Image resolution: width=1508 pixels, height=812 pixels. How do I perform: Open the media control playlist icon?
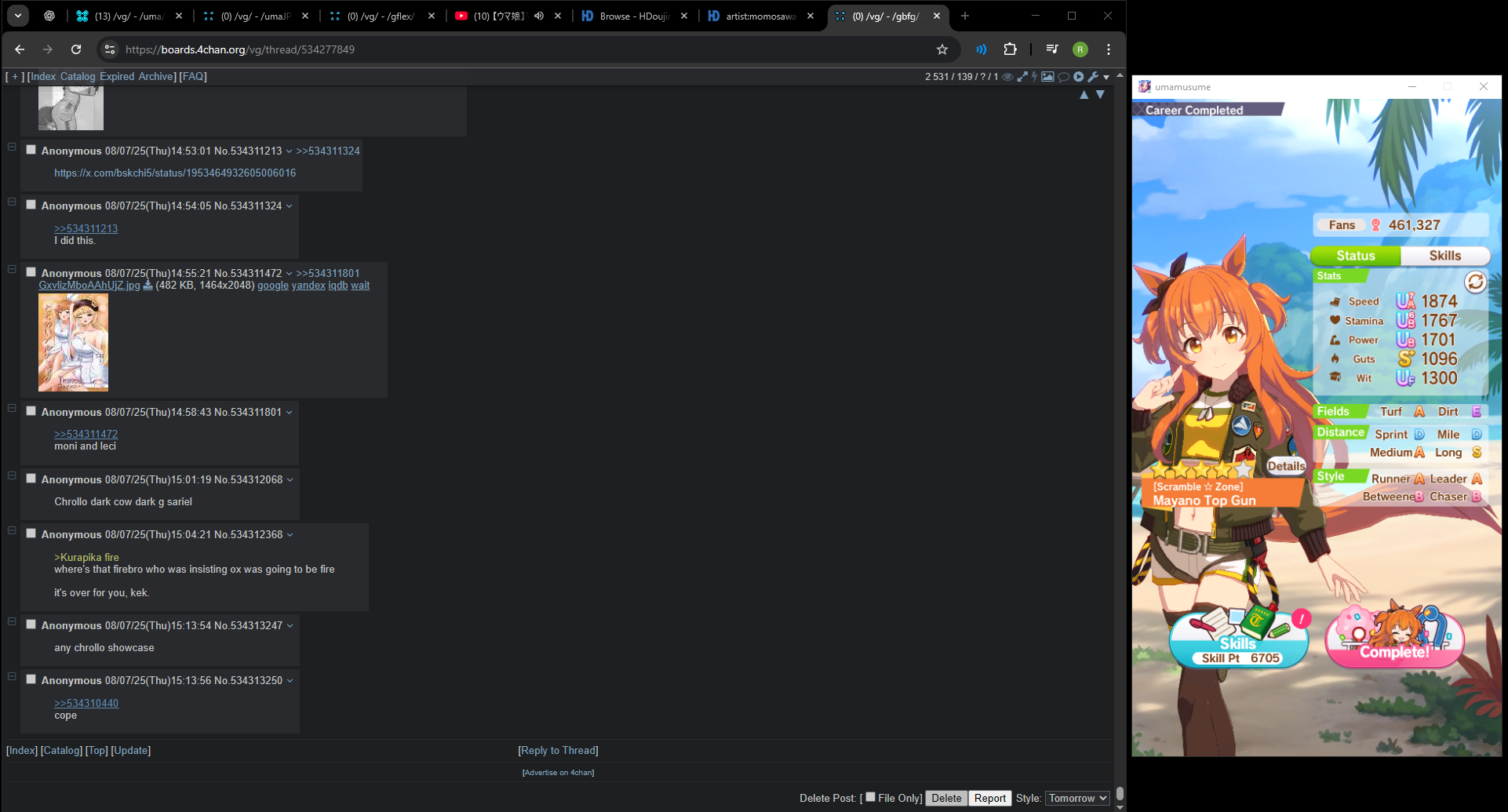pyautogui.click(x=1052, y=49)
